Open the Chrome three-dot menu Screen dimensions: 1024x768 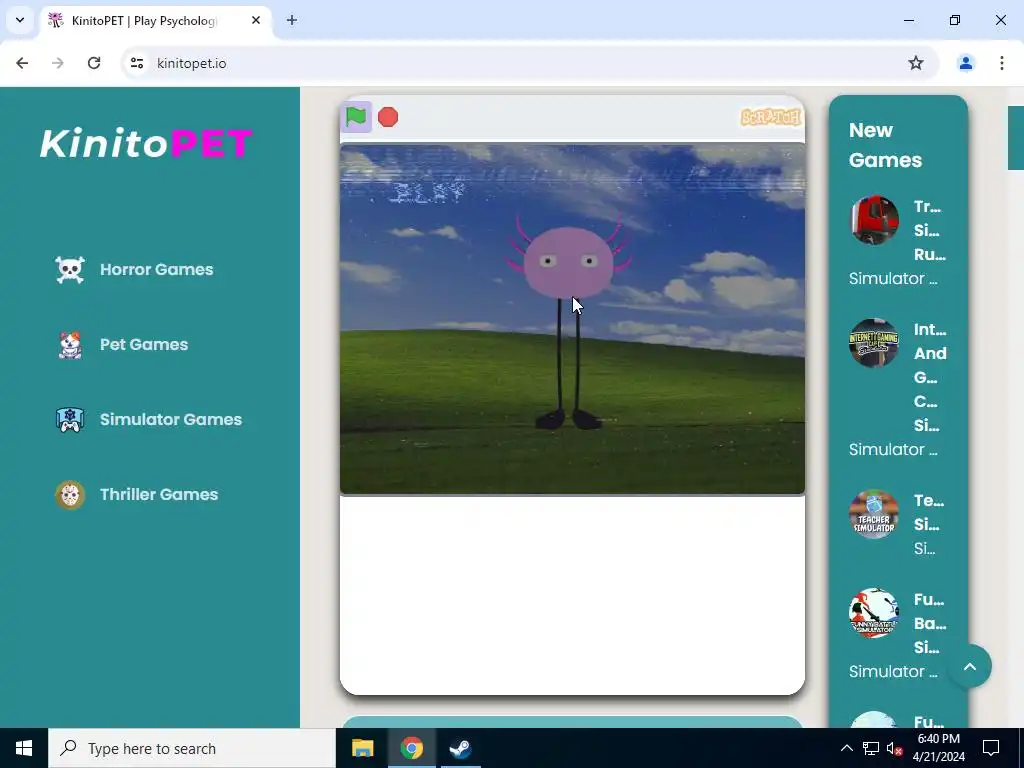(1002, 63)
